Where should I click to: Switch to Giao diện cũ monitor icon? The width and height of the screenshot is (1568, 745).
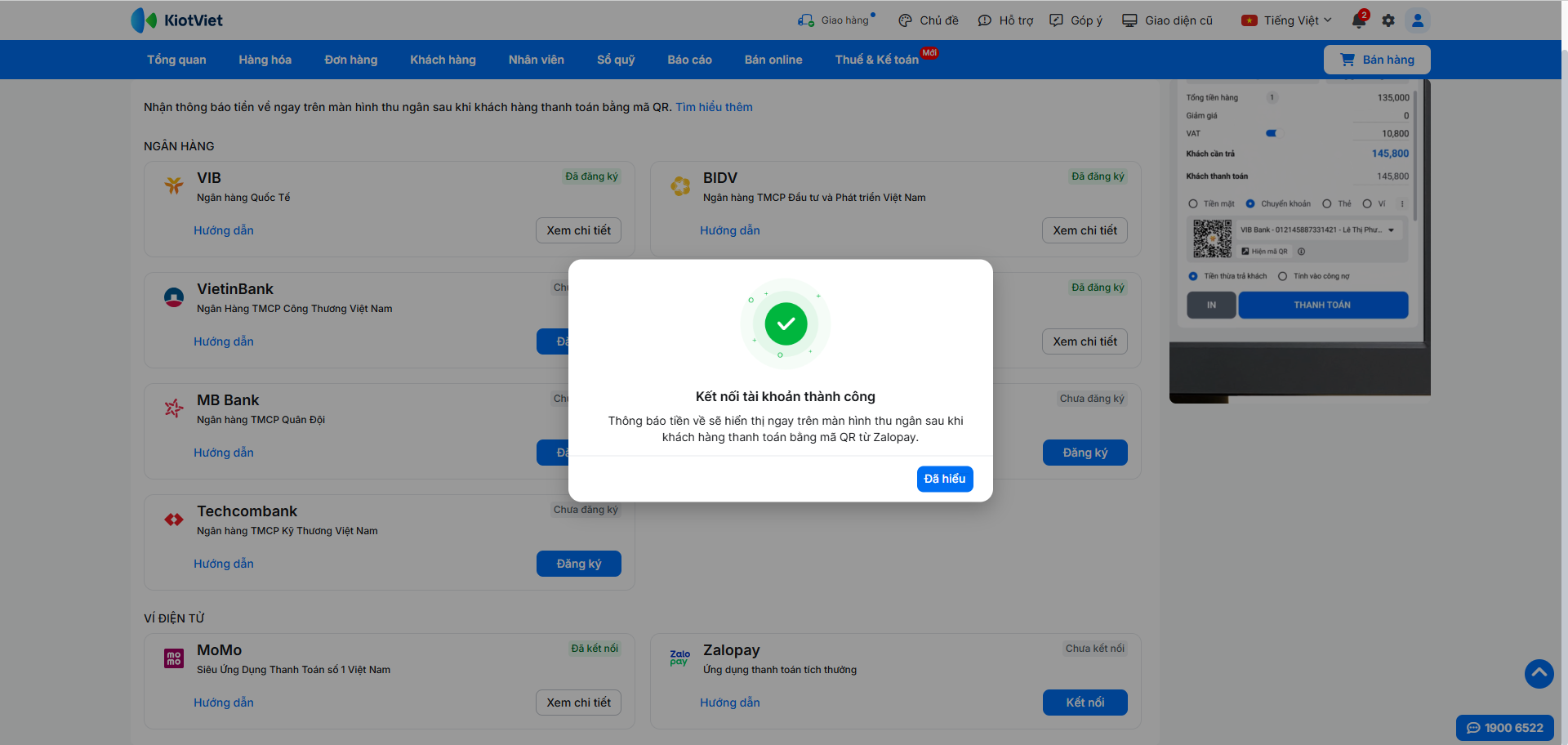tap(1129, 20)
